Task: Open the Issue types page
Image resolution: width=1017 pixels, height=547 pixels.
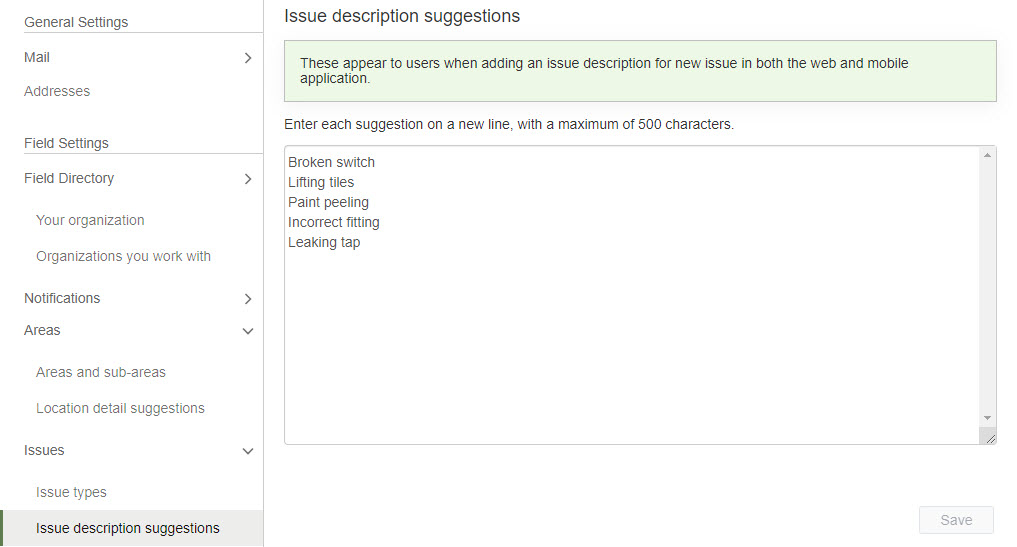Action: [71, 492]
